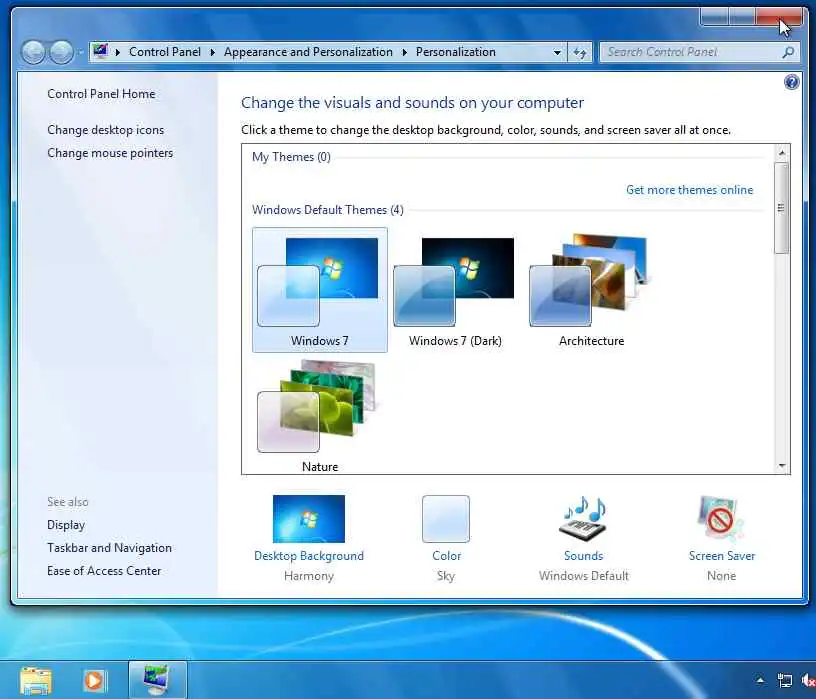The image size is (816, 699).
Task: Open Desktop Background settings icon
Action: coord(309,518)
